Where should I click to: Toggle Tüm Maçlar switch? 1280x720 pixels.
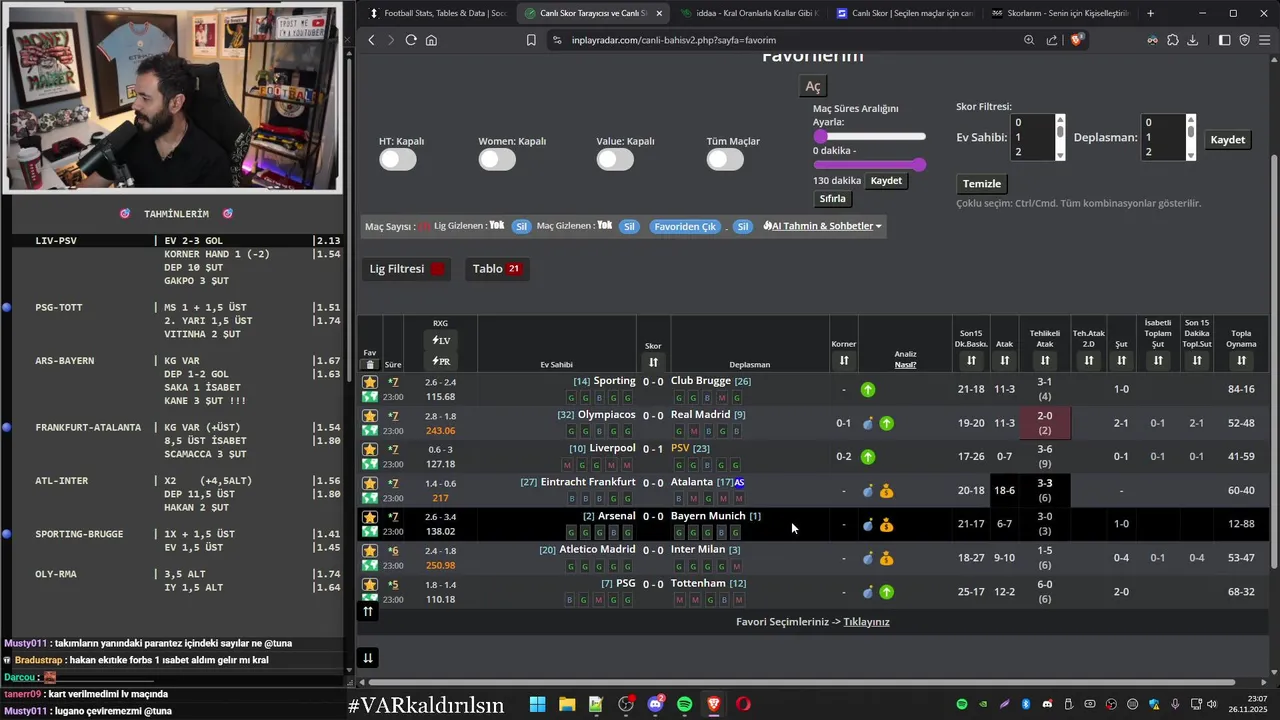[x=725, y=159]
